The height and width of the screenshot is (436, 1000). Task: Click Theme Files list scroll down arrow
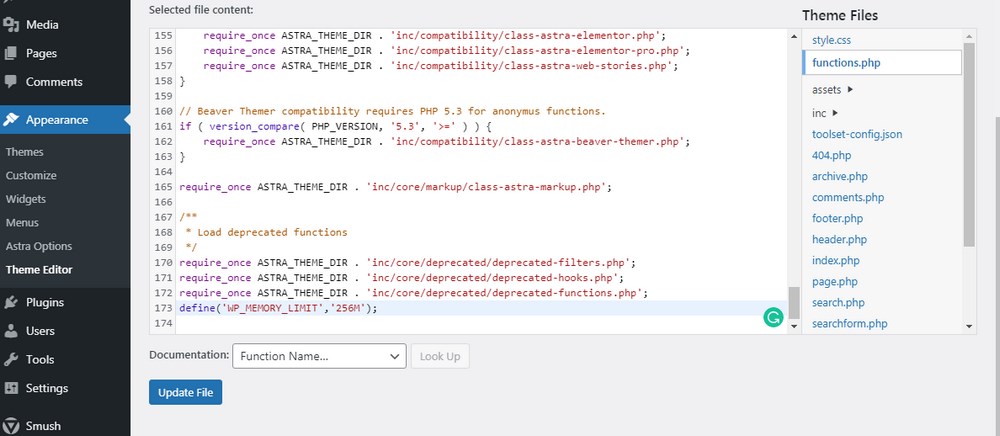[969, 326]
